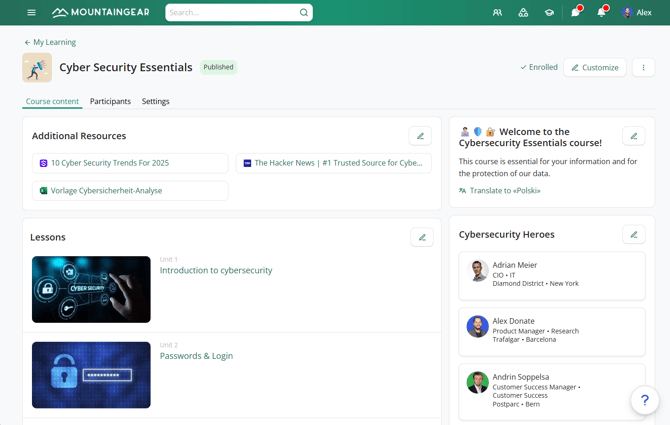Click the search input field
Viewport: 670px width, 425px height.
232,13
